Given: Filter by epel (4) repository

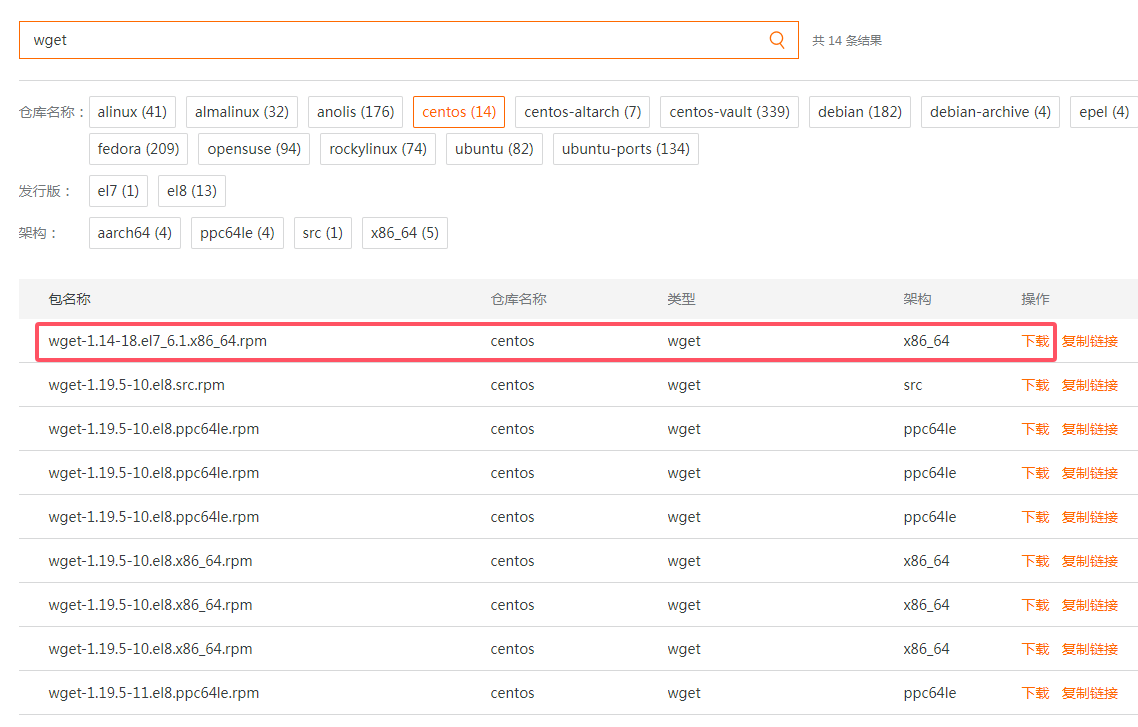Looking at the screenshot, I should click(x=1104, y=112).
